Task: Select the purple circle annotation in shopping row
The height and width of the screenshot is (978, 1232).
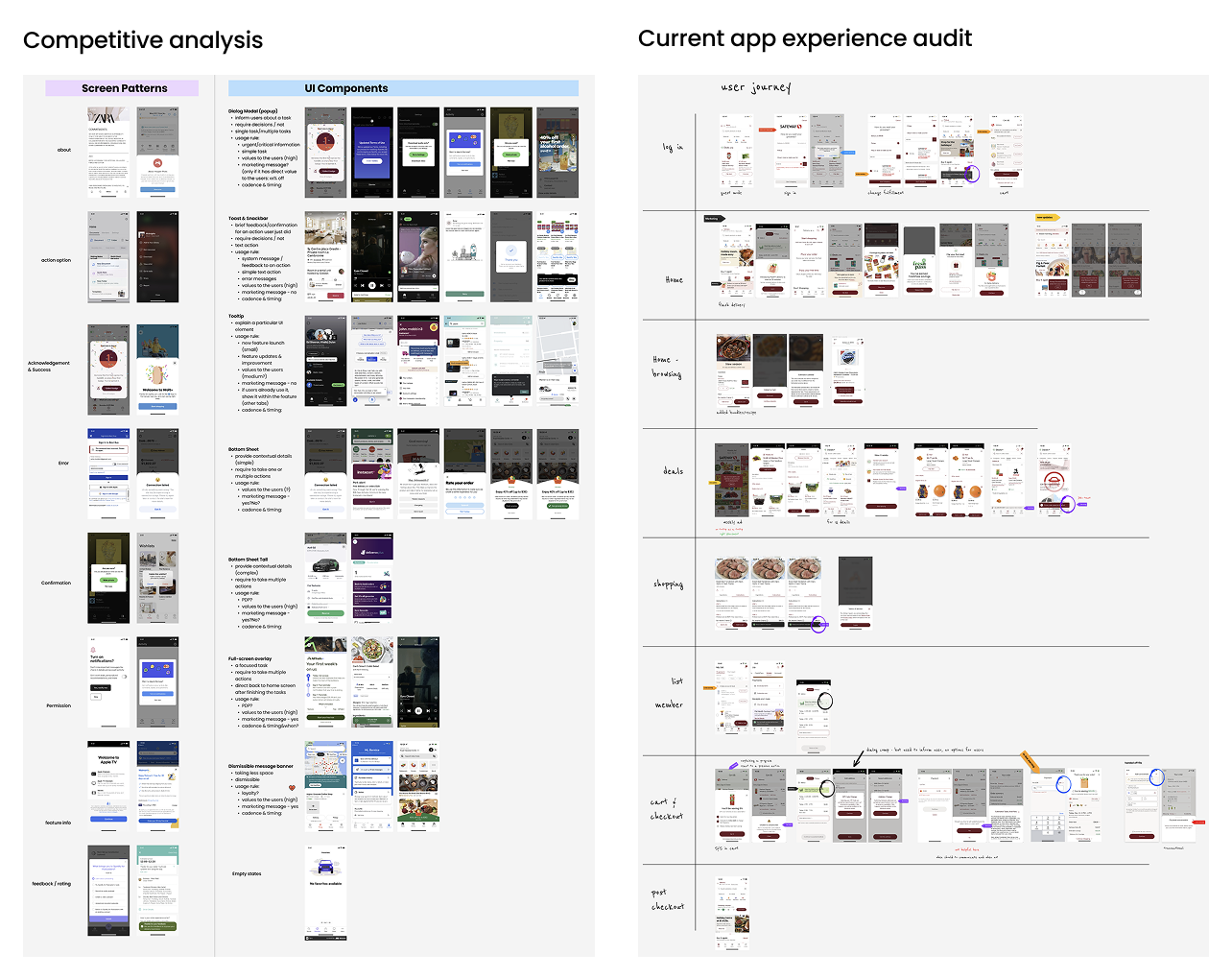Action: click(x=818, y=625)
